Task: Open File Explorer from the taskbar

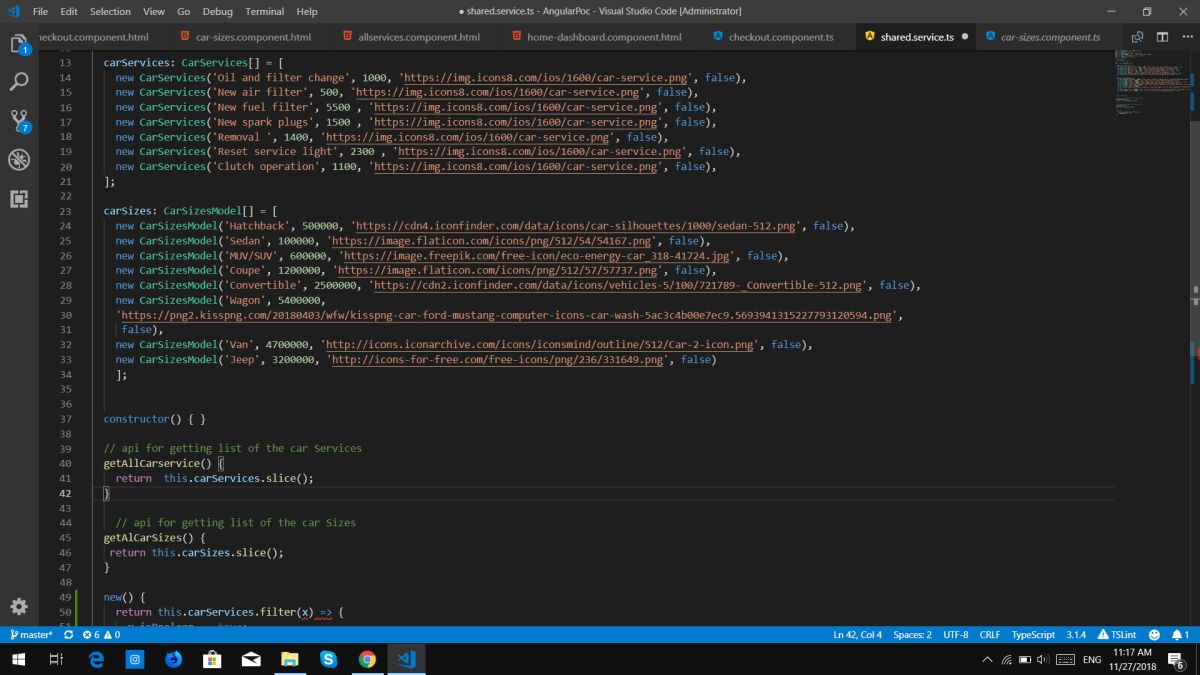Action: (x=290, y=659)
